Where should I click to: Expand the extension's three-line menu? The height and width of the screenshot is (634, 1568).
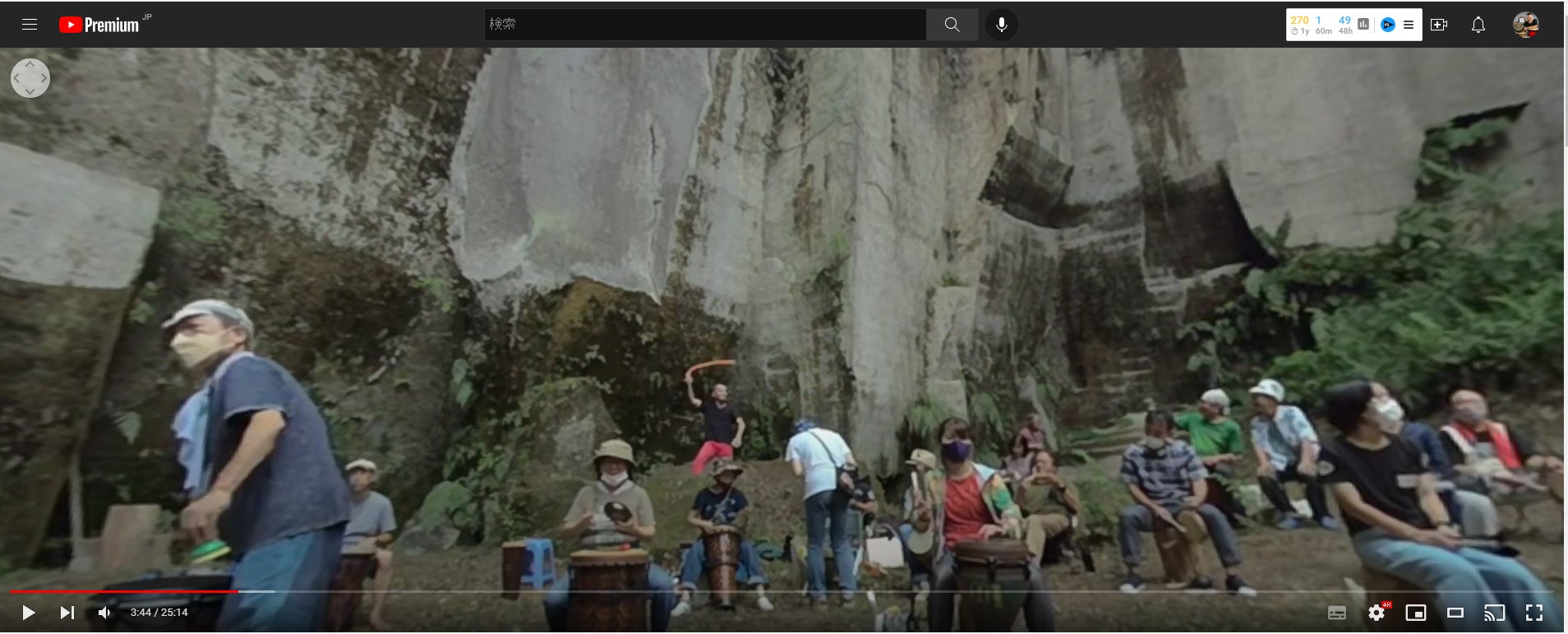tap(1409, 25)
